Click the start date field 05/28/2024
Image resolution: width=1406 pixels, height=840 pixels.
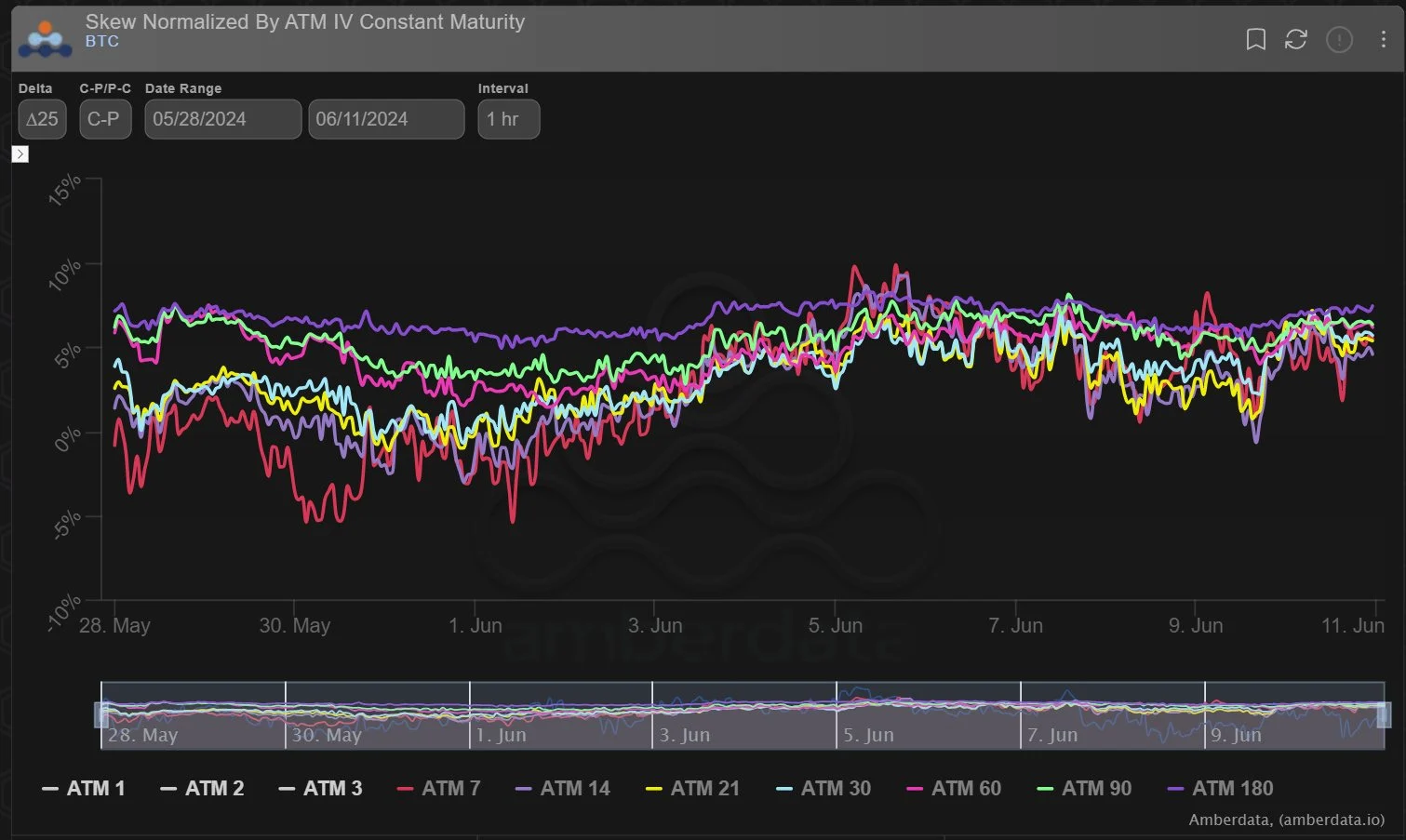coord(223,119)
